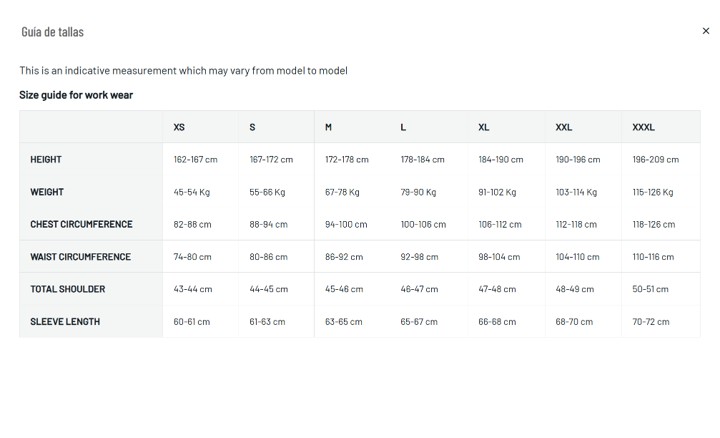This screenshot has height=438, width=720.
Task: Click the SLEEVE LENGTH row label
Action: click(x=65, y=321)
